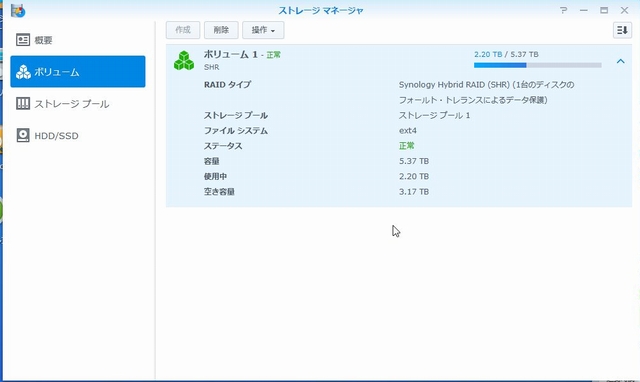Click the ストレージ プール 1 value

click(434, 115)
